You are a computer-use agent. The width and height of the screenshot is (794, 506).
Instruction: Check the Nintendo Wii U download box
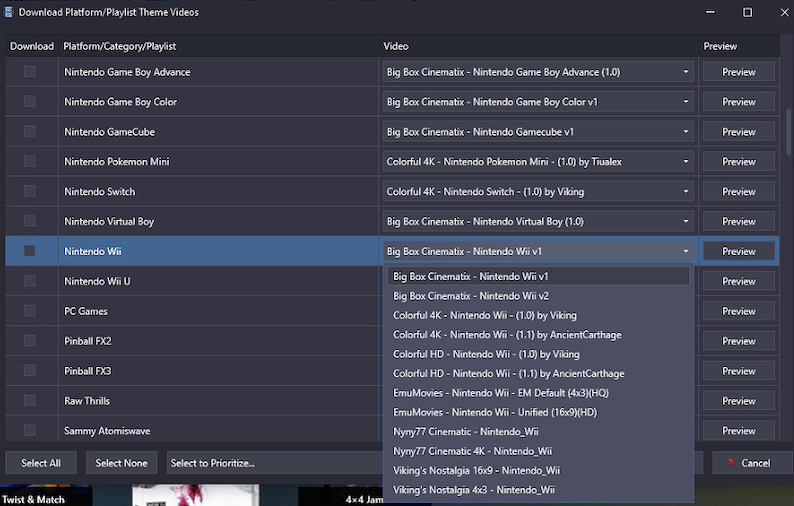[29, 281]
